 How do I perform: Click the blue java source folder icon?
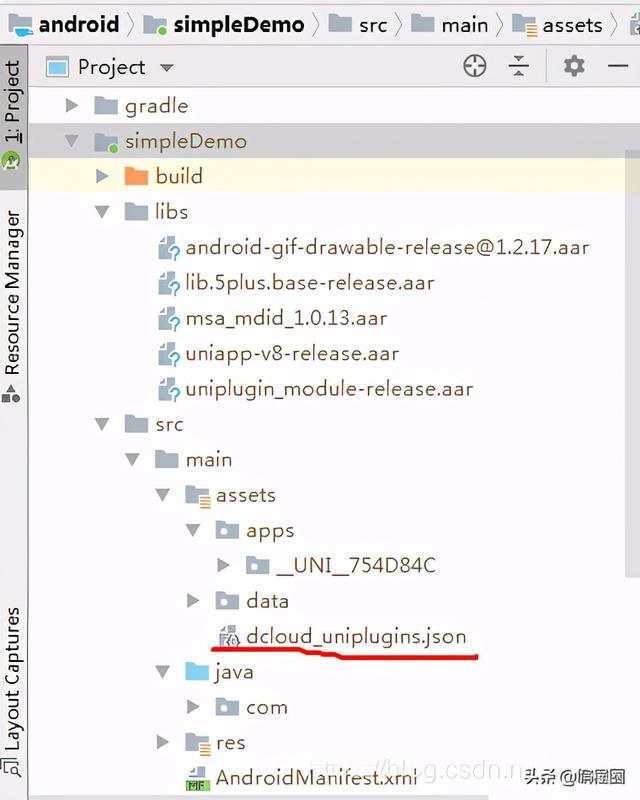click(x=197, y=671)
